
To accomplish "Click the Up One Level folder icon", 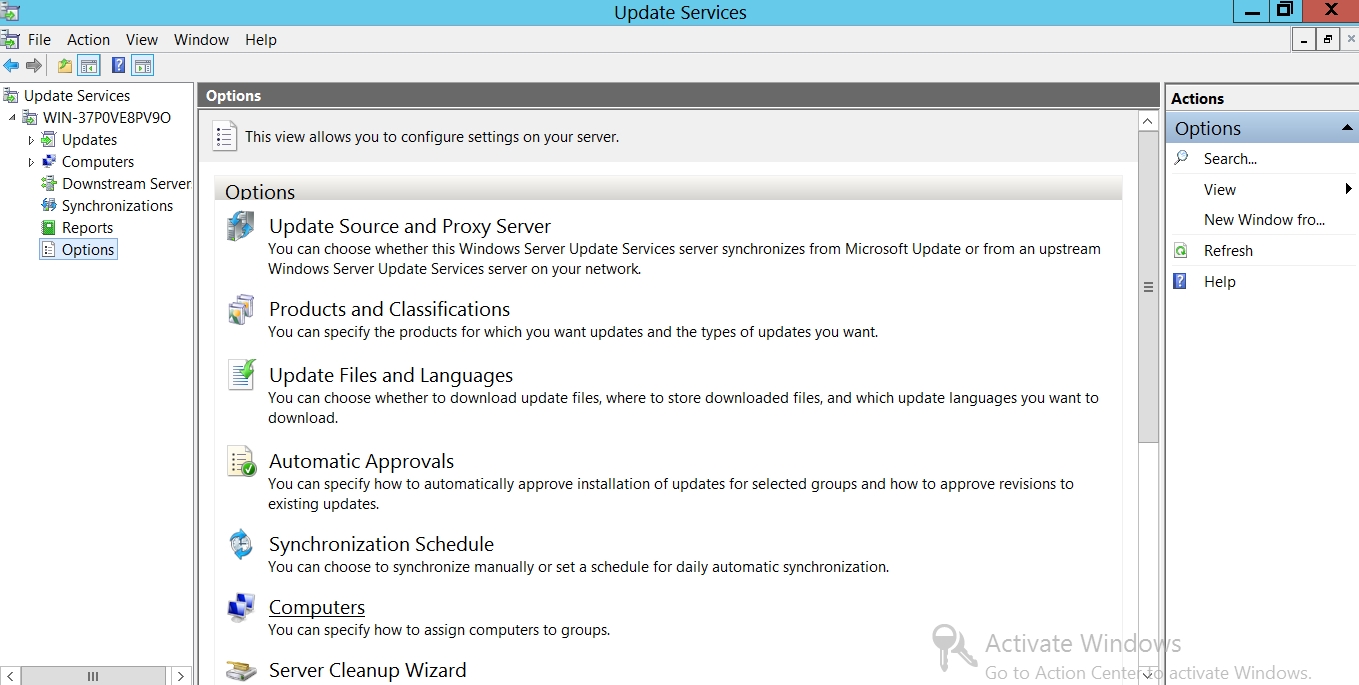I will [65, 66].
